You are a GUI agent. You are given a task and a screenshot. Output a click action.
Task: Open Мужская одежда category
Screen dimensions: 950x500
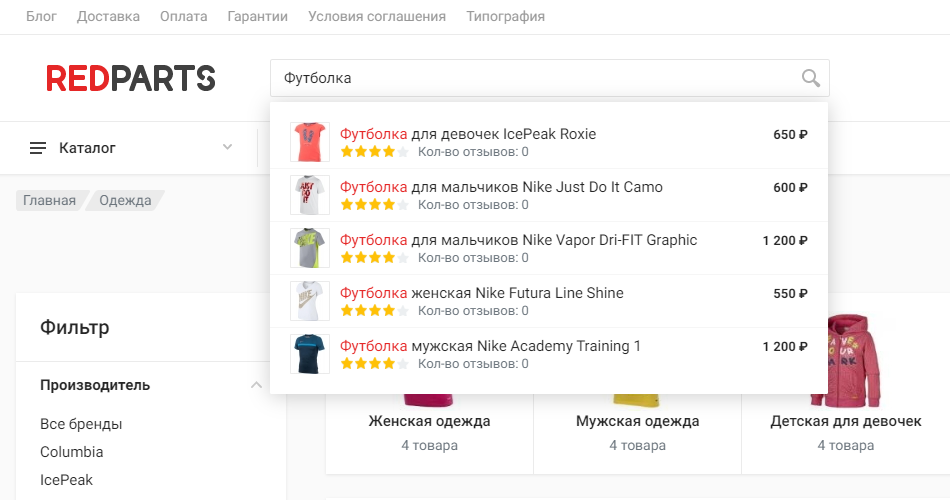click(637, 421)
